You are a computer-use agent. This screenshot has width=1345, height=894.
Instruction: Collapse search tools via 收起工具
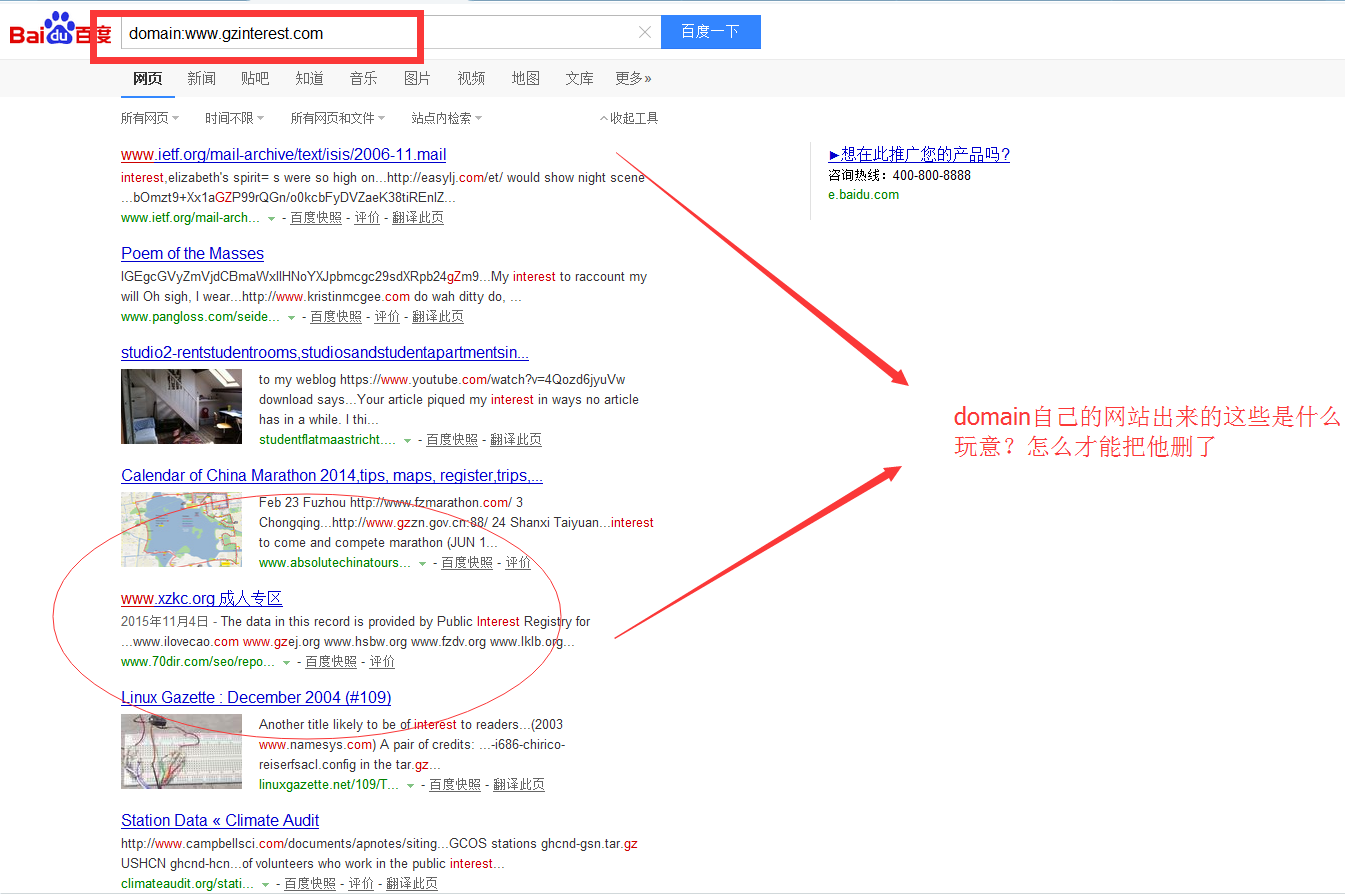tap(629, 118)
